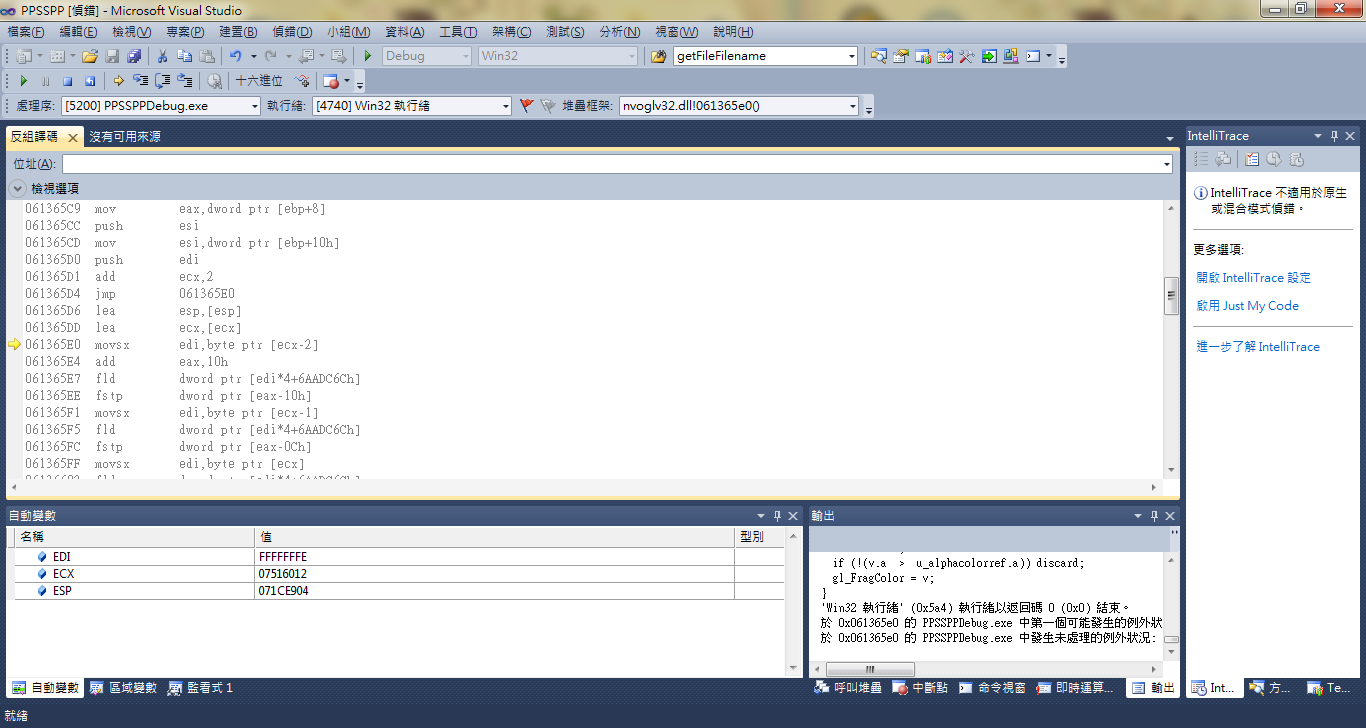Switch to the 區域變數 tab
1366x728 pixels.
pyautogui.click(x=123, y=688)
